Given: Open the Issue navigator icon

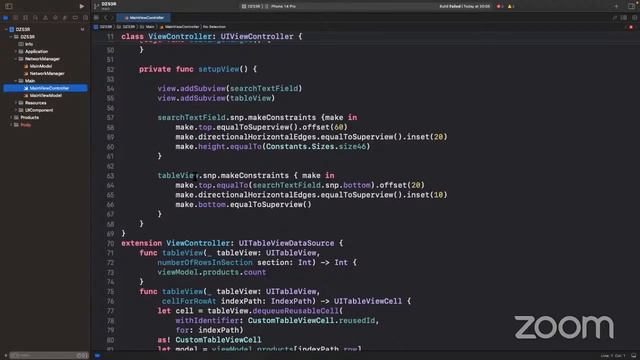Looking at the screenshot, I should pos(45,18).
